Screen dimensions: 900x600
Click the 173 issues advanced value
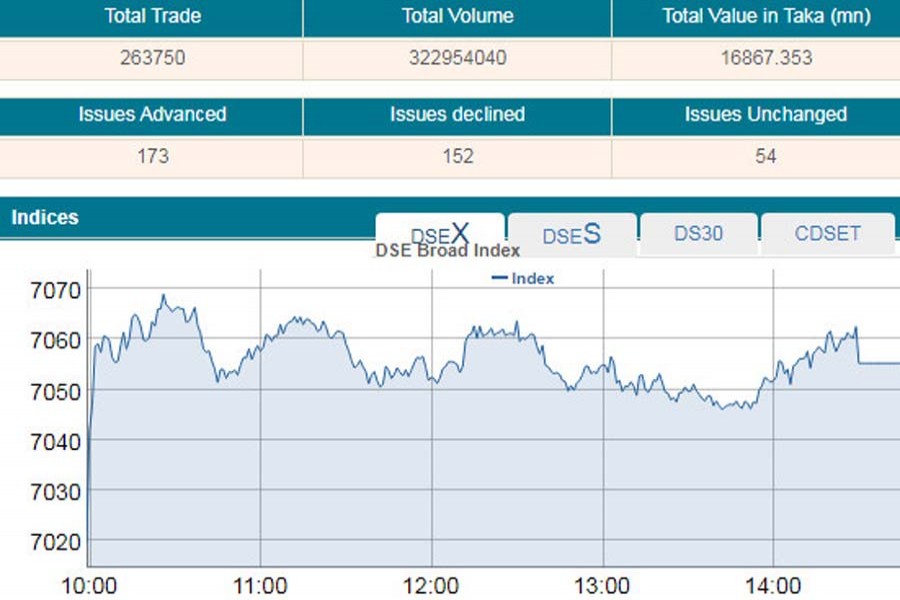[x=152, y=156]
